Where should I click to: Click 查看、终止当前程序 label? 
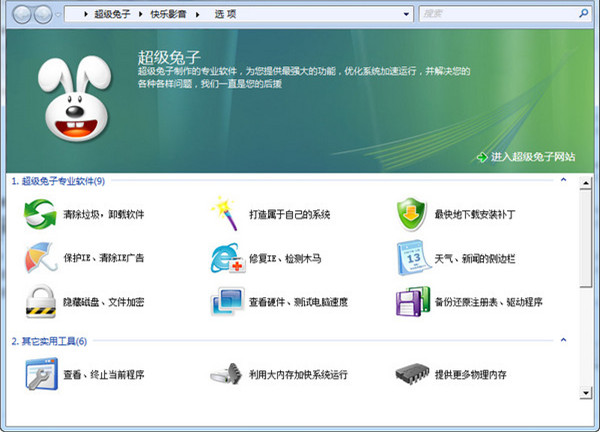(104, 374)
